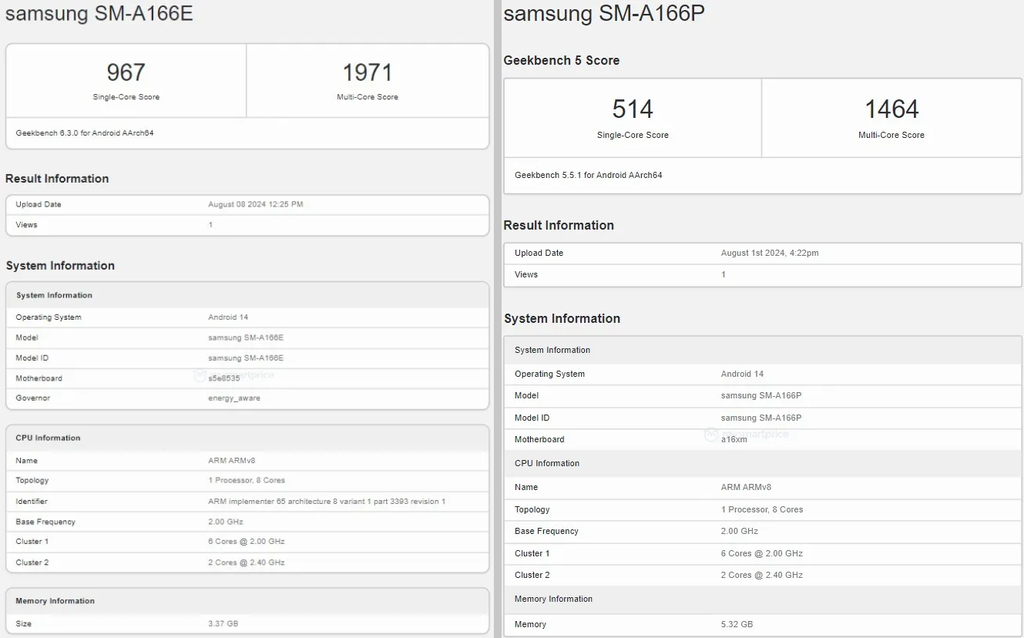Click "2 Cores @ 2.40 GHz" in SM-A166P panel
Image resolution: width=1024 pixels, height=638 pixels.
[x=761, y=575]
